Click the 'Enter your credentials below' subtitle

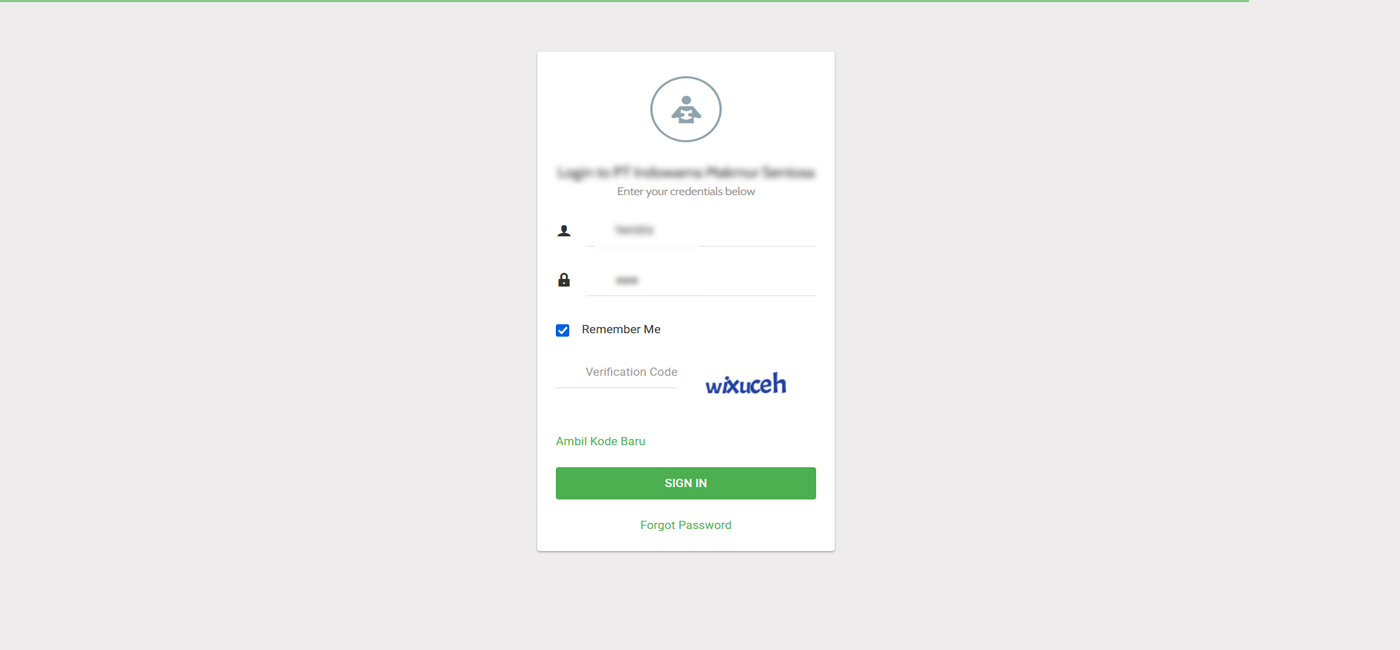pyautogui.click(x=686, y=191)
